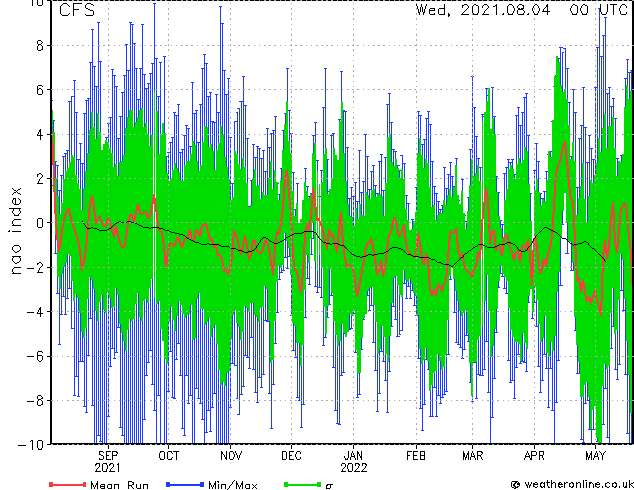634x490 pixels.
Task: Click the weatheronline.co.uk credit
Action: [x=572, y=484]
